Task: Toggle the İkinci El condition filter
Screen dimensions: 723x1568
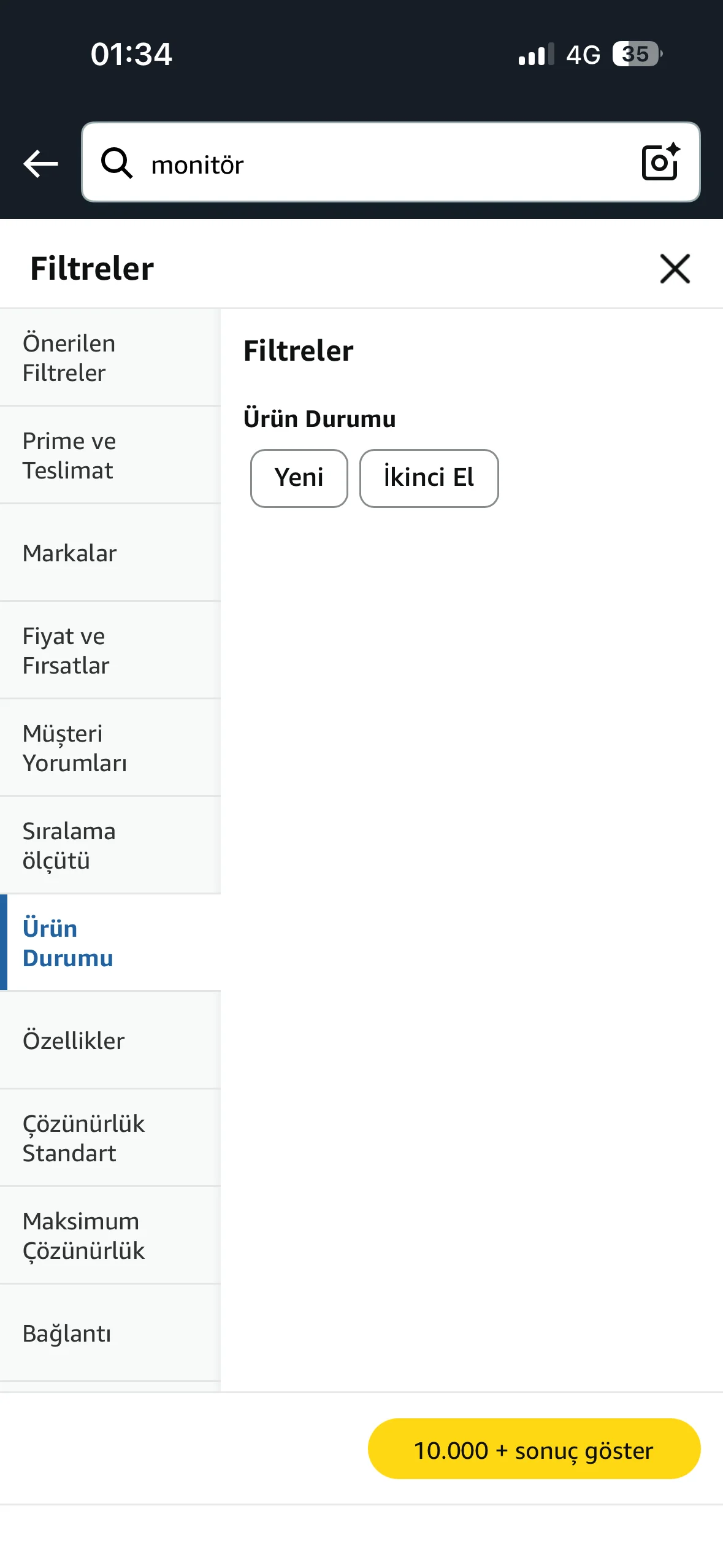Action: pyautogui.click(x=429, y=478)
